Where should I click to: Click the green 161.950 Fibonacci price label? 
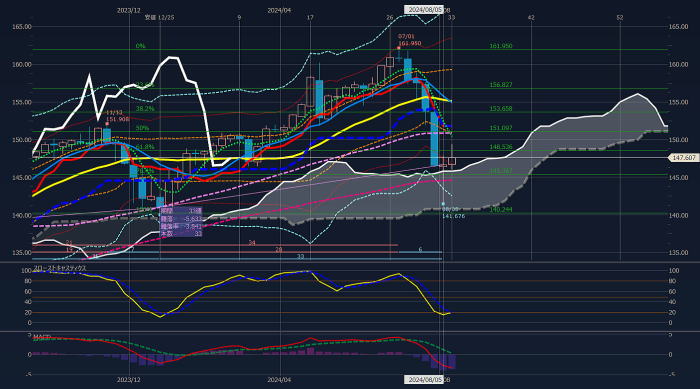coord(501,46)
